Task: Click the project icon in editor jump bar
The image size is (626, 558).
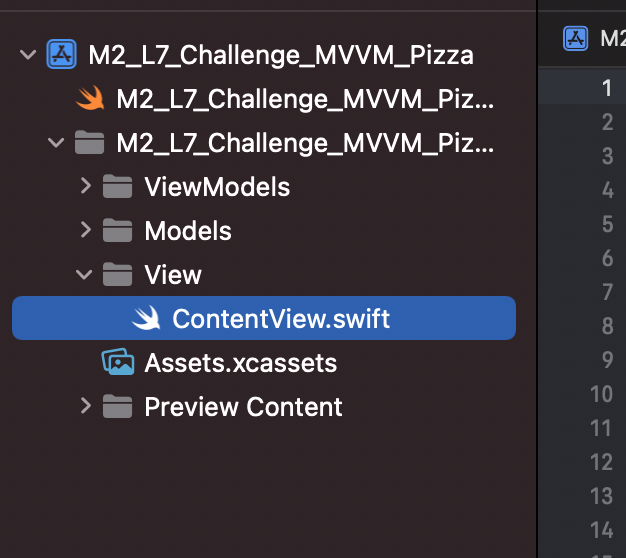Action: pos(575,38)
